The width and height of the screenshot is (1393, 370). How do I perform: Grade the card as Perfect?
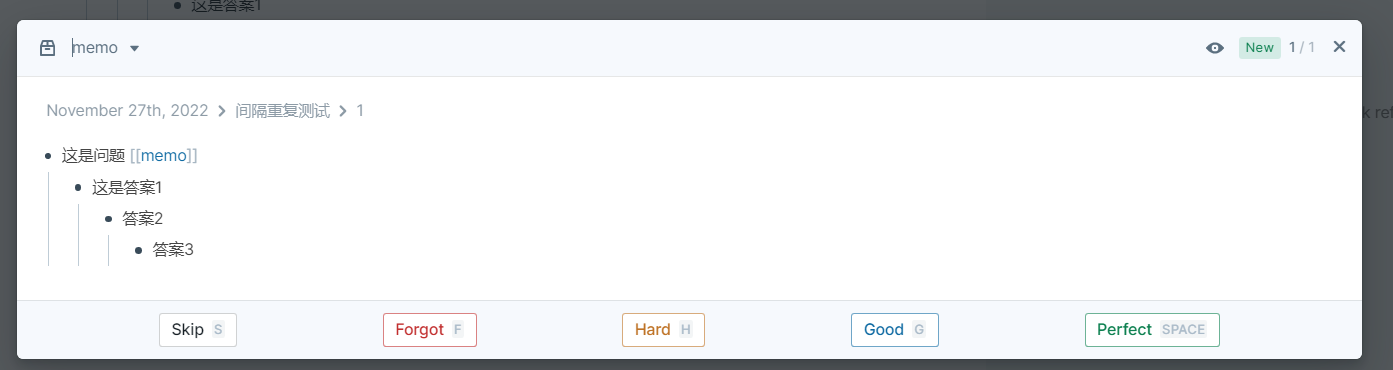click(x=1152, y=330)
